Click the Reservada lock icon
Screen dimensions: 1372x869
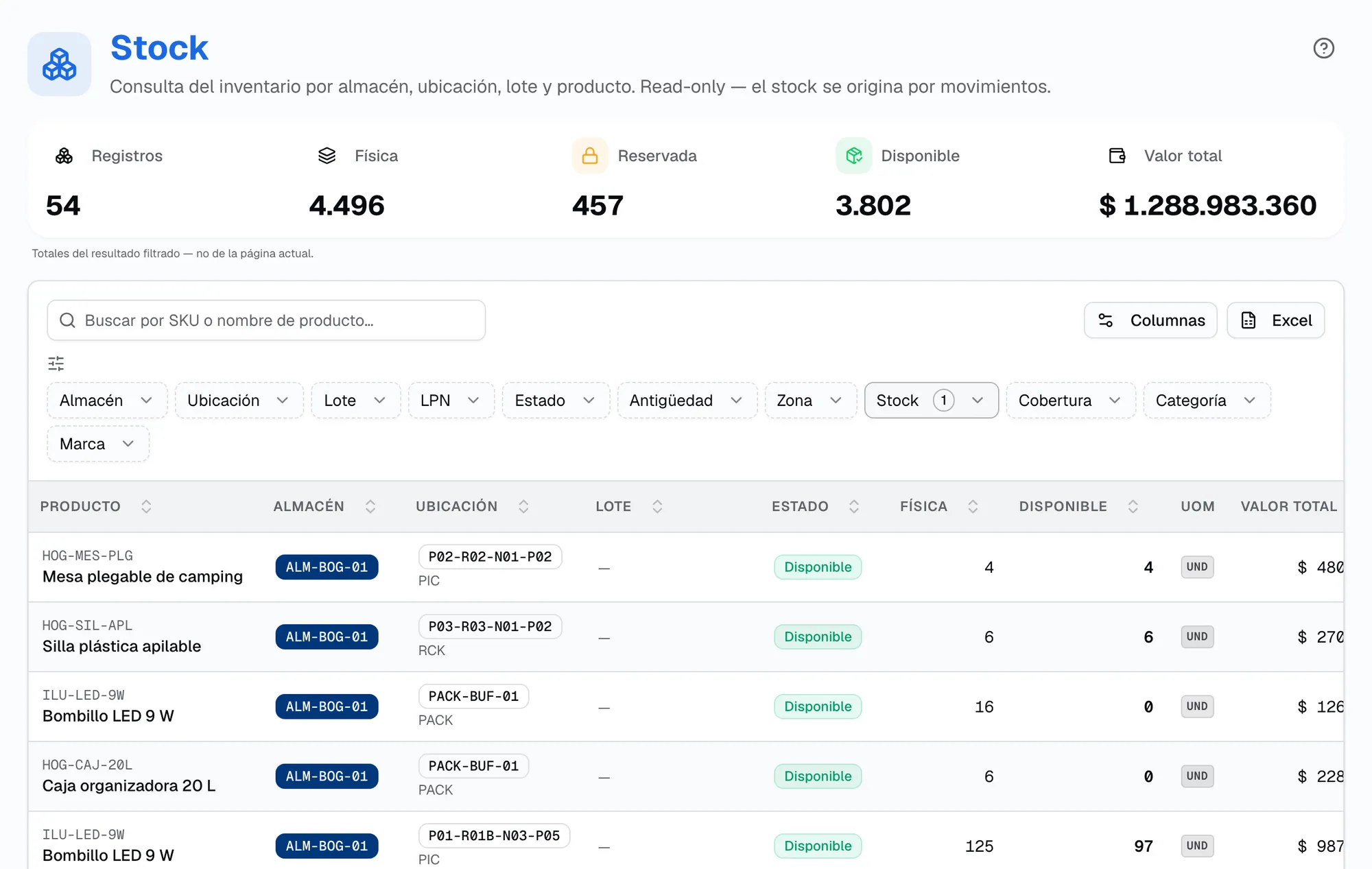(x=590, y=156)
